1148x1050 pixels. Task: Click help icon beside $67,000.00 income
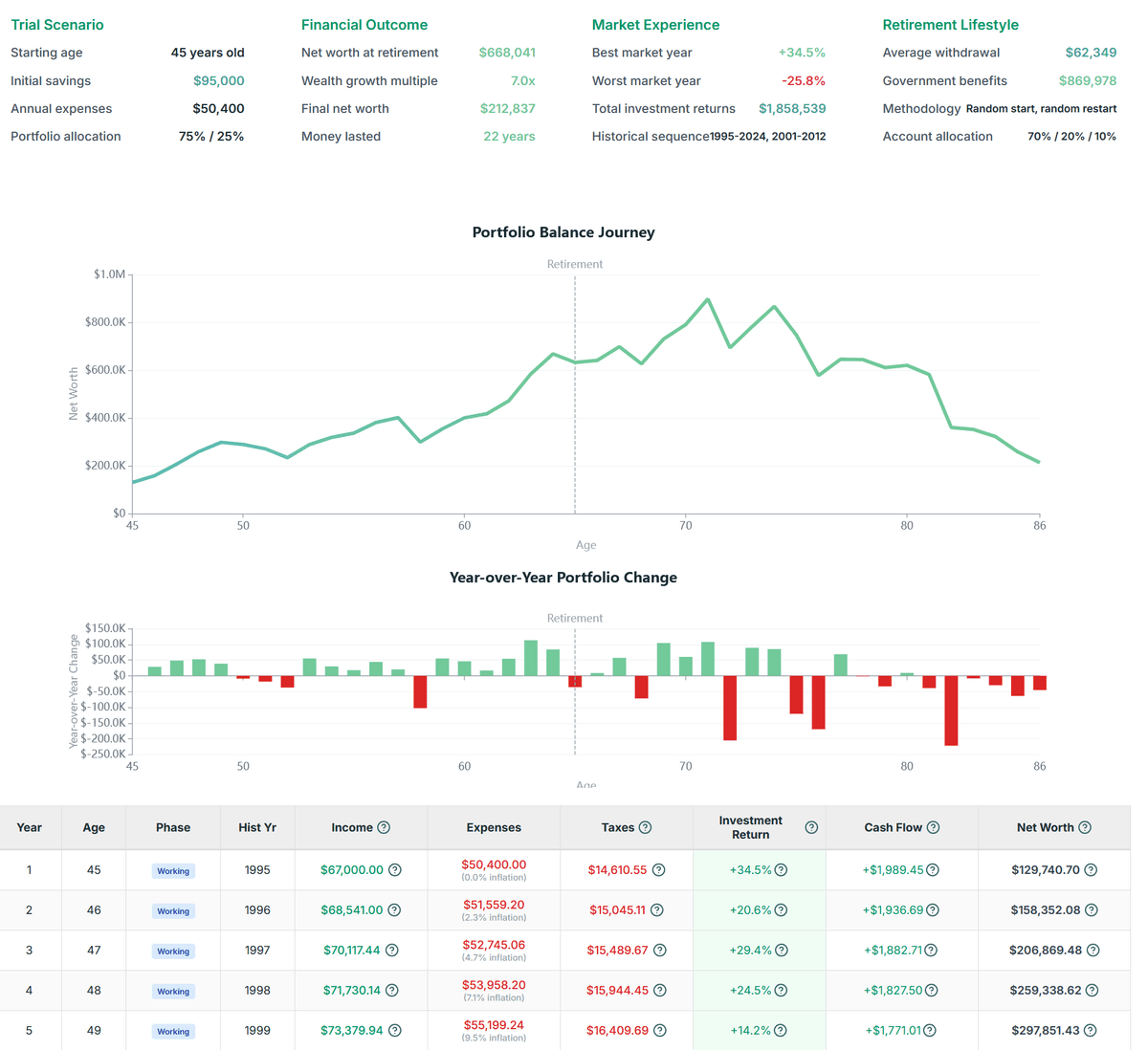[x=395, y=870]
